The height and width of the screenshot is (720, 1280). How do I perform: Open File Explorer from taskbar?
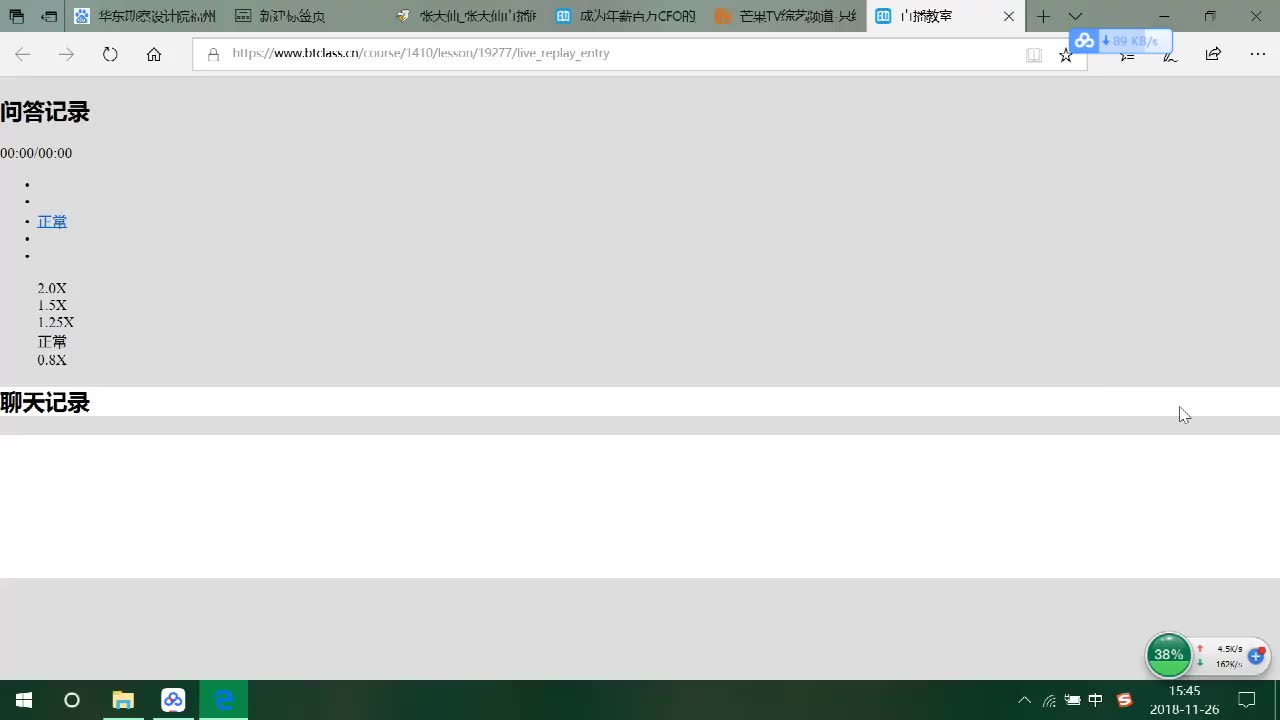coord(123,700)
